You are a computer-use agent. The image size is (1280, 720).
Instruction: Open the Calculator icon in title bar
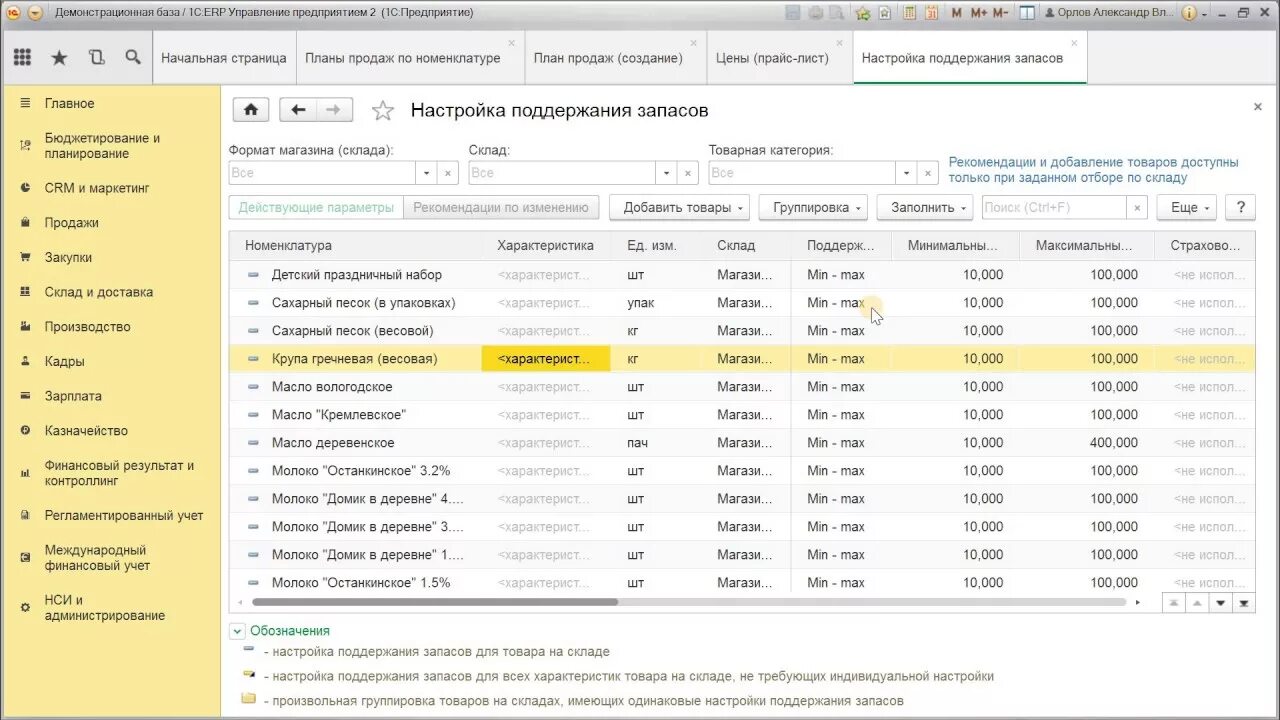910,13
